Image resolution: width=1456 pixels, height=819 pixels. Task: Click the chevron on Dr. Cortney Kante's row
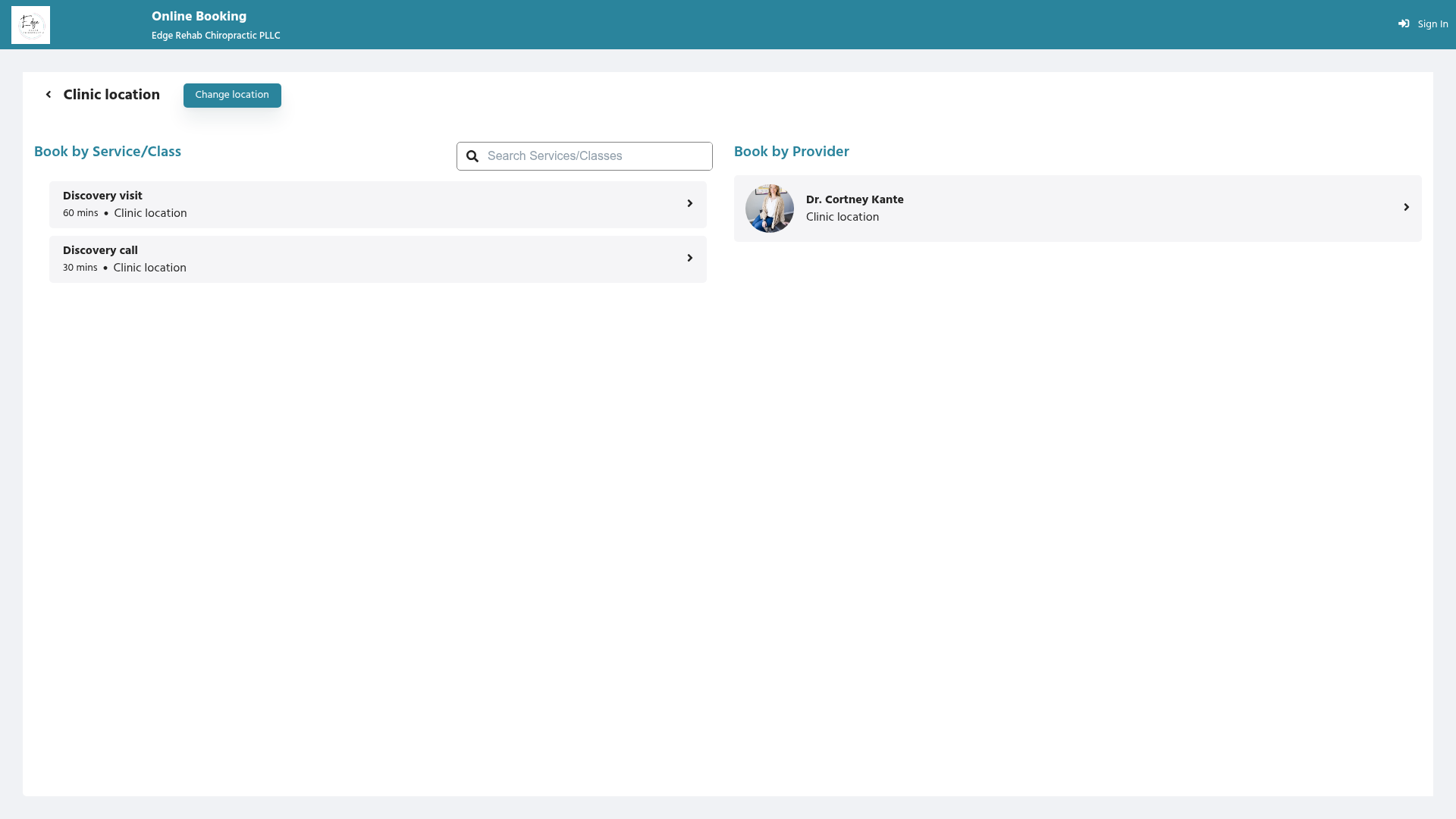(x=1406, y=207)
